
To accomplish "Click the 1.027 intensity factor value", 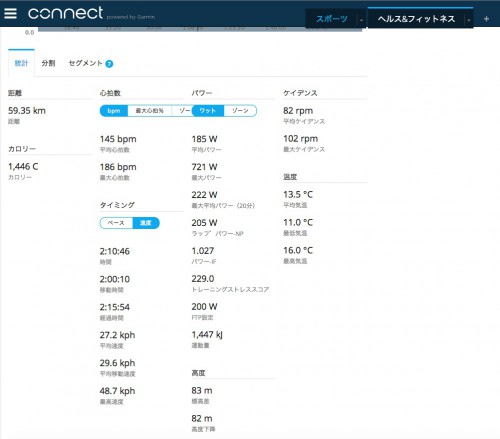I will (203, 251).
